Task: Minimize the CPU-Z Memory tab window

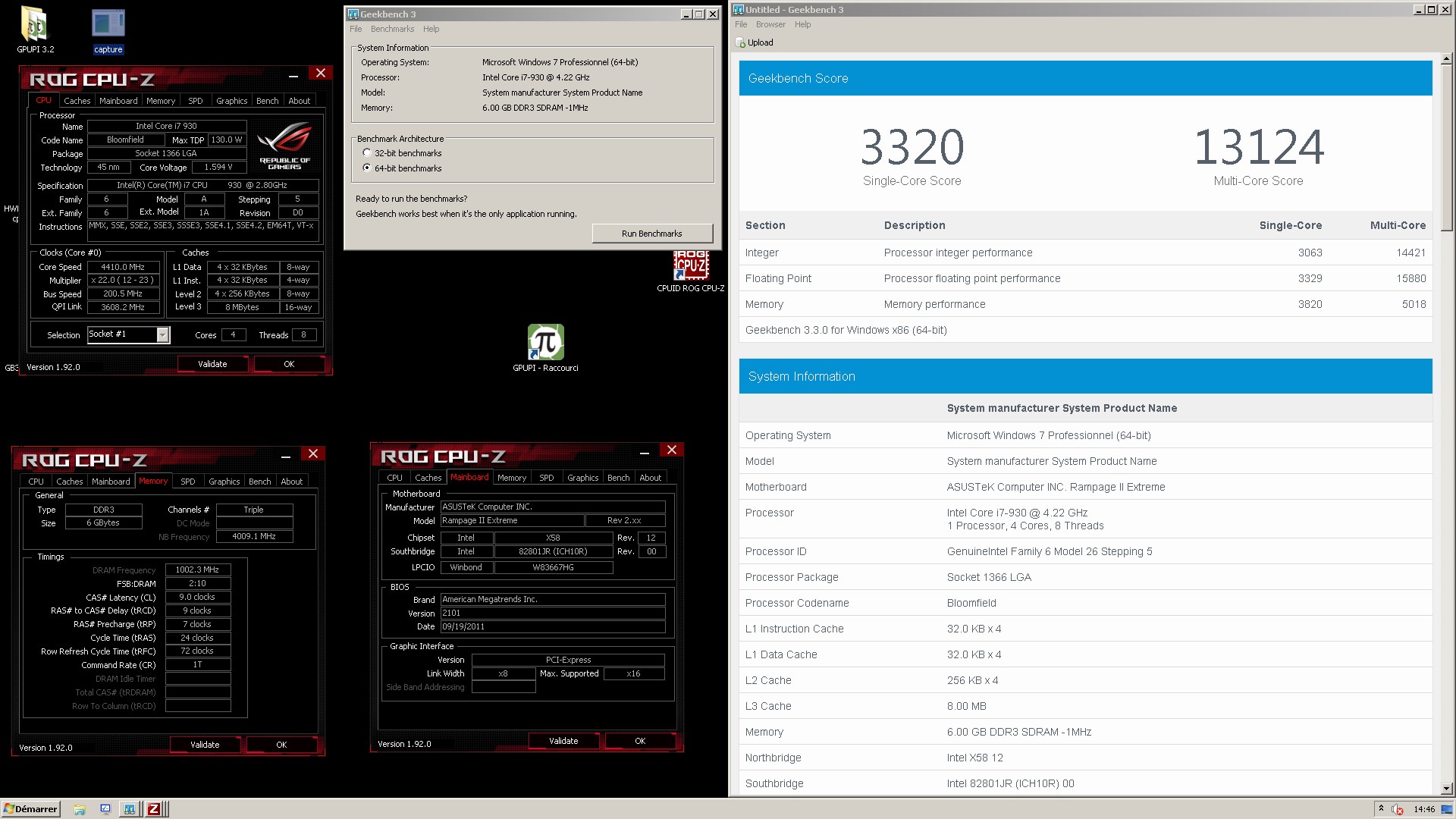Action: tap(286, 455)
